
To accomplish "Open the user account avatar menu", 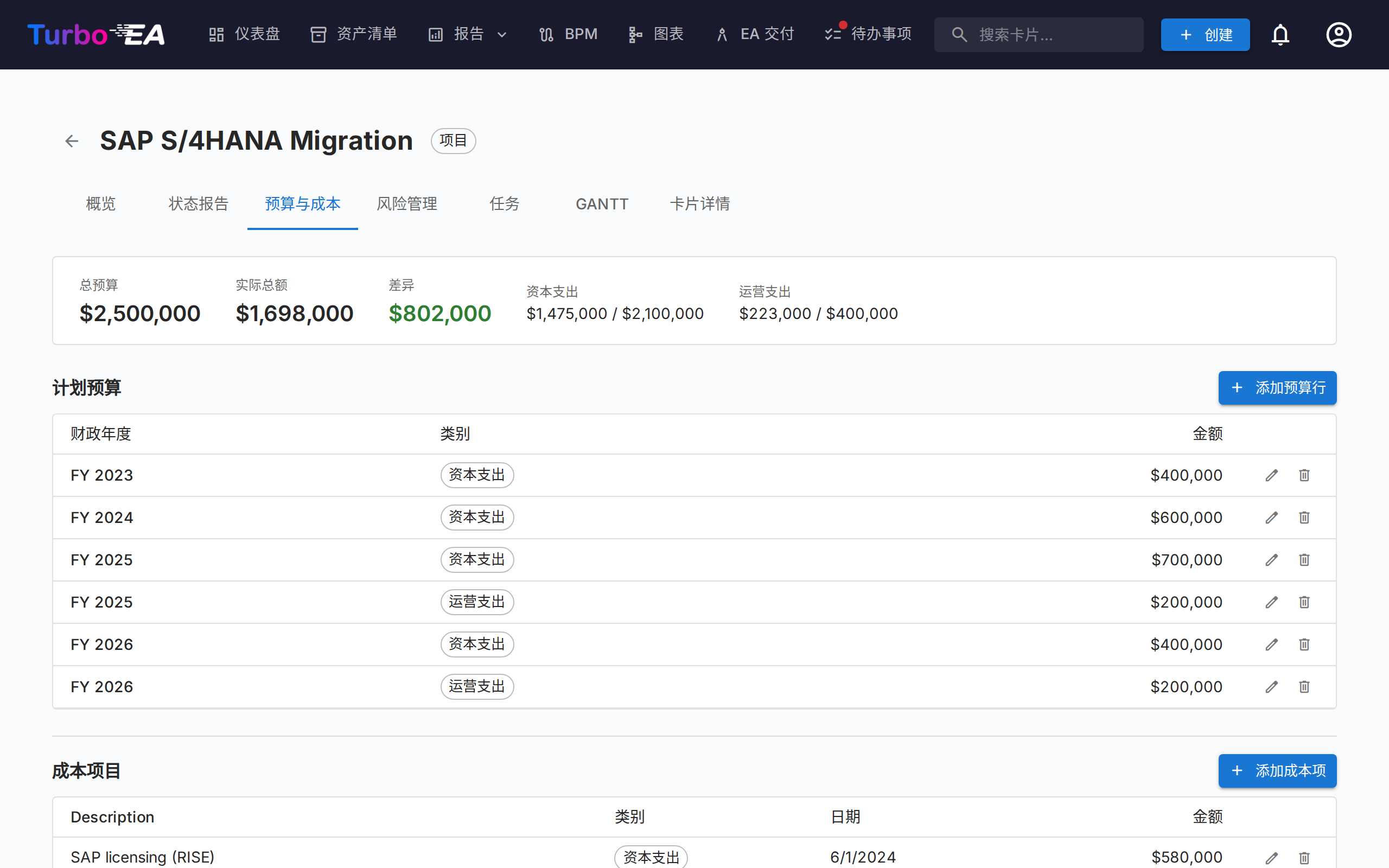I will (1338, 35).
